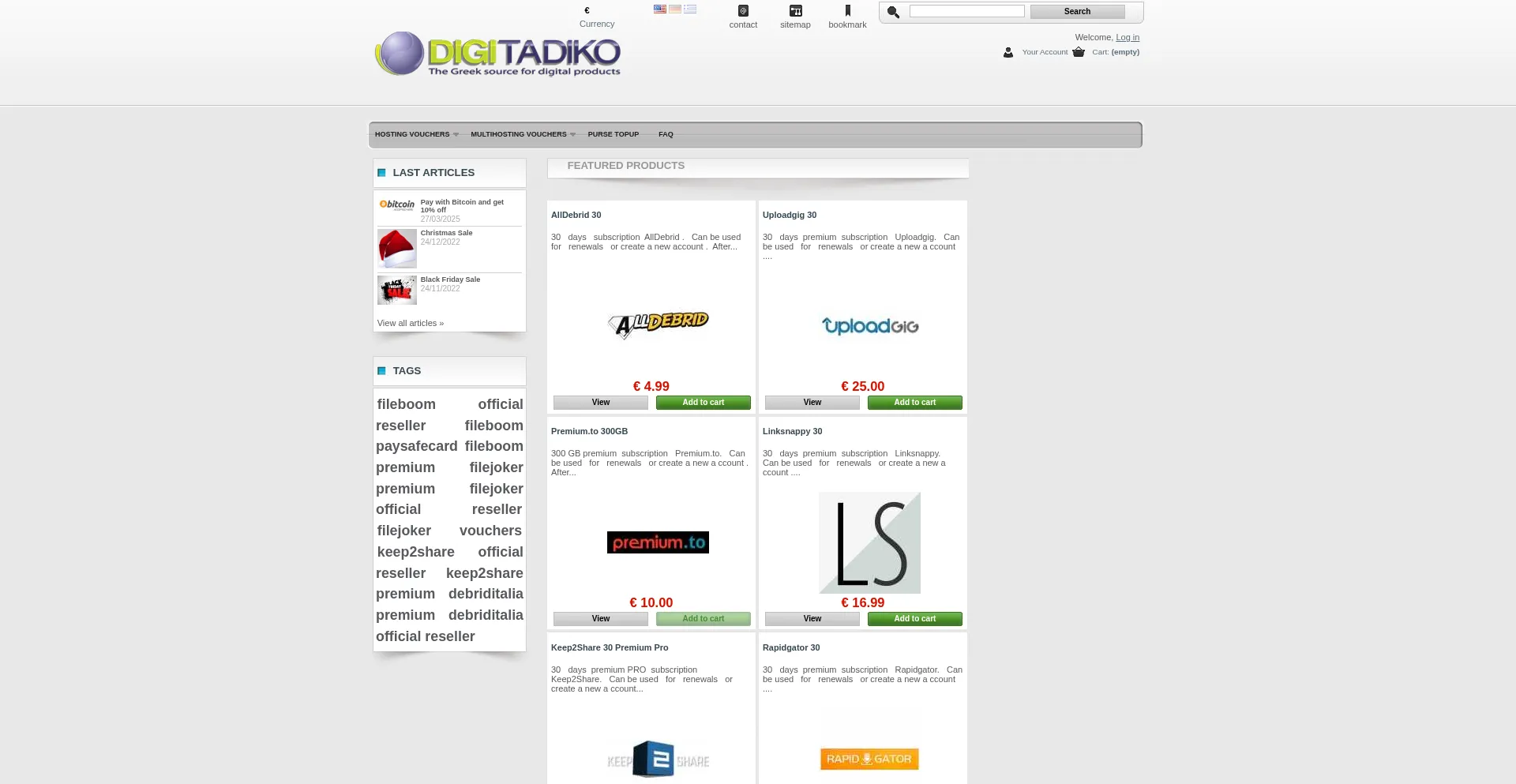Click the magnifier search icon
The image size is (1516, 784).
pos(894,12)
